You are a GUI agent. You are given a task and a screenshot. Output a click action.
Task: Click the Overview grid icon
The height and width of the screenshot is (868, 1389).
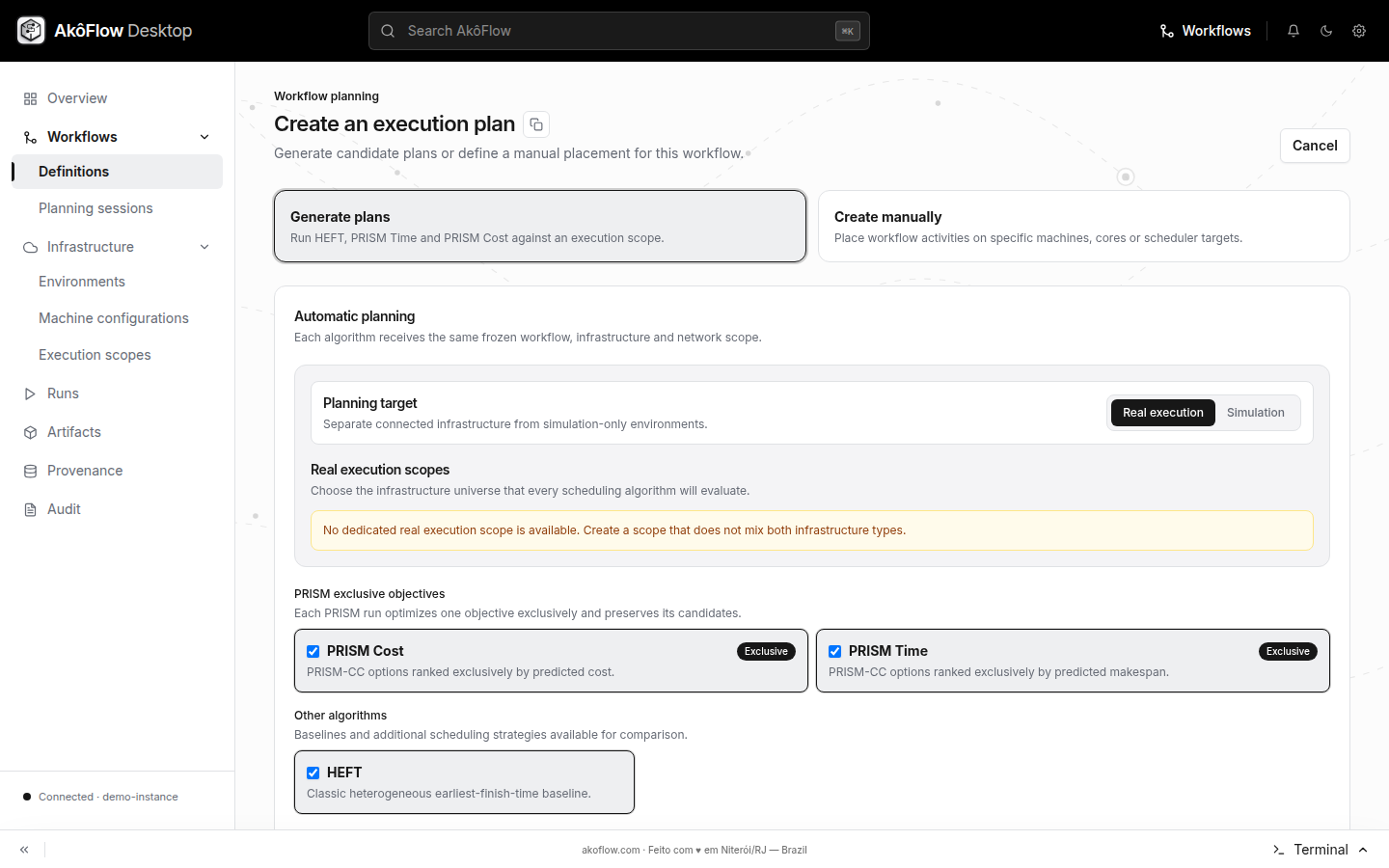(30, 98)
